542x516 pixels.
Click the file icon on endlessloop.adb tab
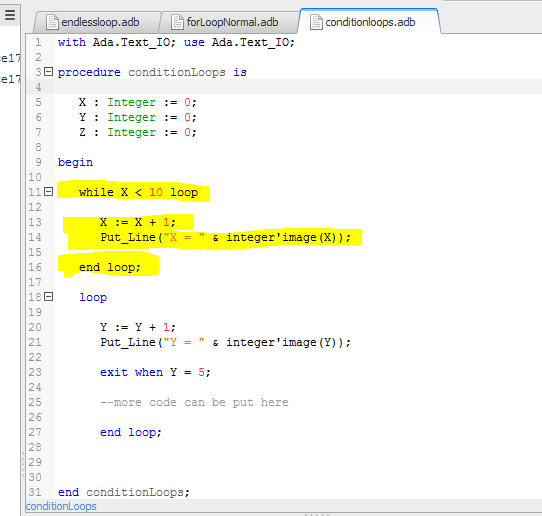52,22
